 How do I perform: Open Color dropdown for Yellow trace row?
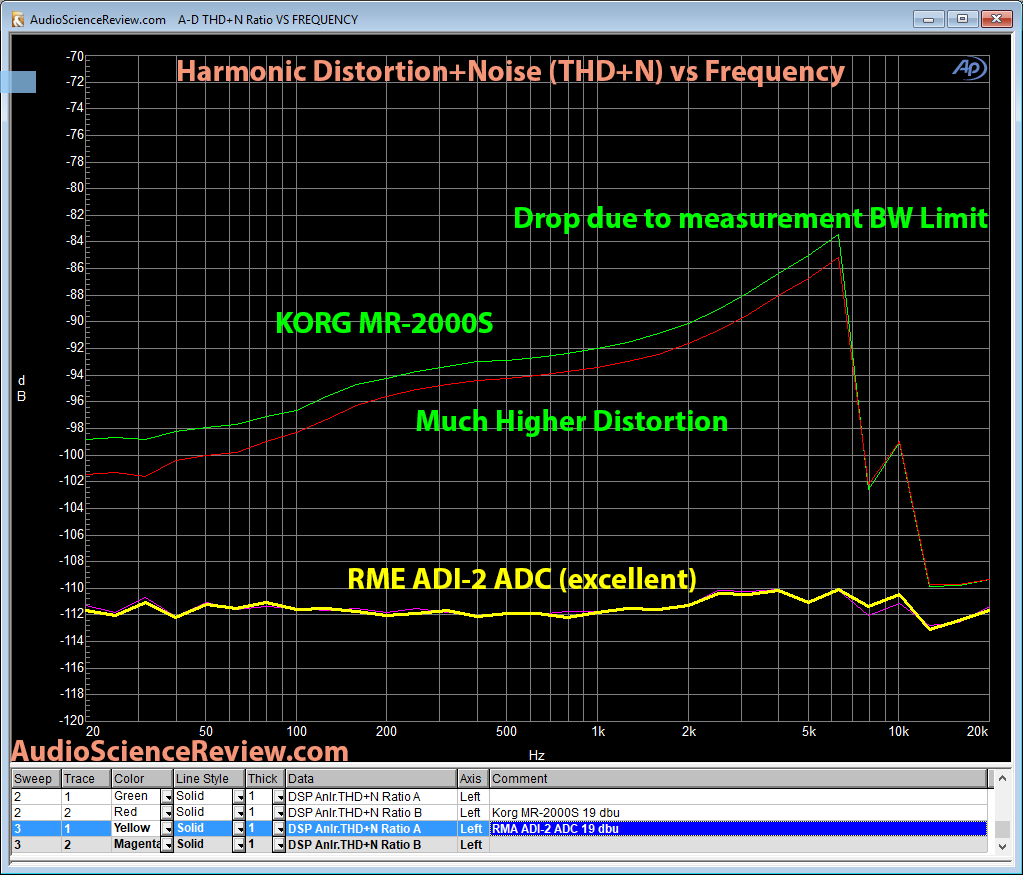(x=167, y=829)
